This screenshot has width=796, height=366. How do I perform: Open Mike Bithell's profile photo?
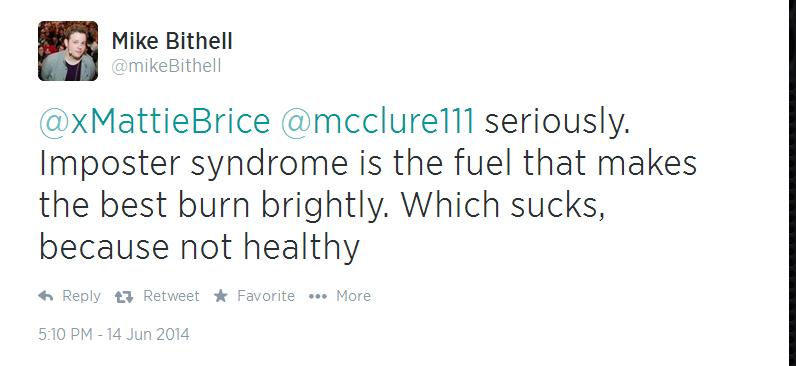coord(68,51)
